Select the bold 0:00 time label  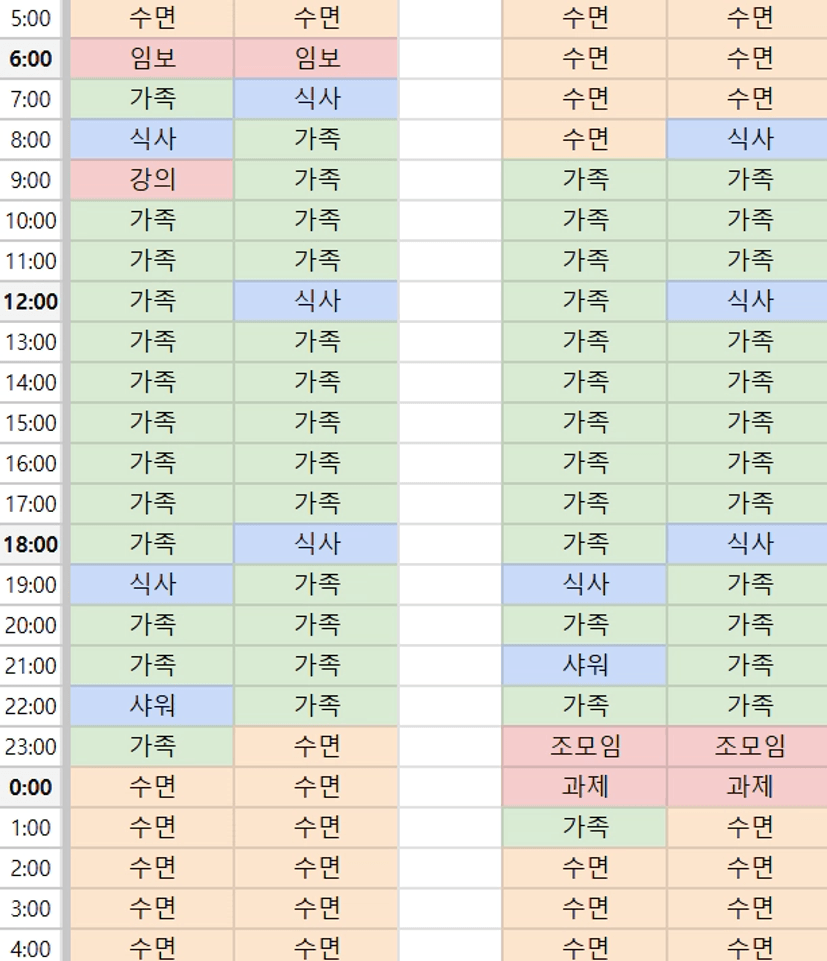pos(31,787)
